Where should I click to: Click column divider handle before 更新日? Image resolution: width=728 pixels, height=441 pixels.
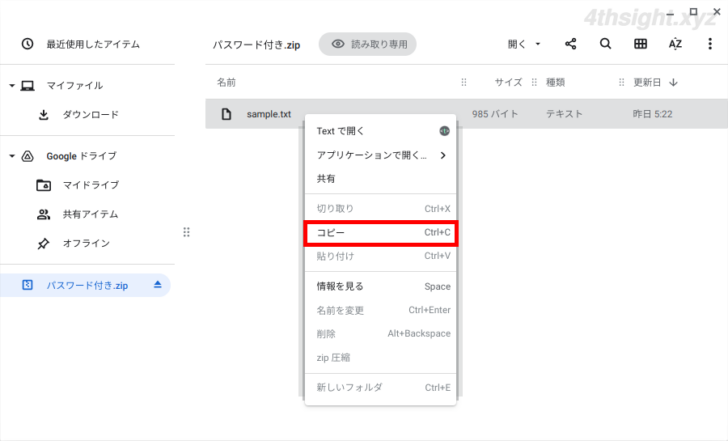(621, 83)
